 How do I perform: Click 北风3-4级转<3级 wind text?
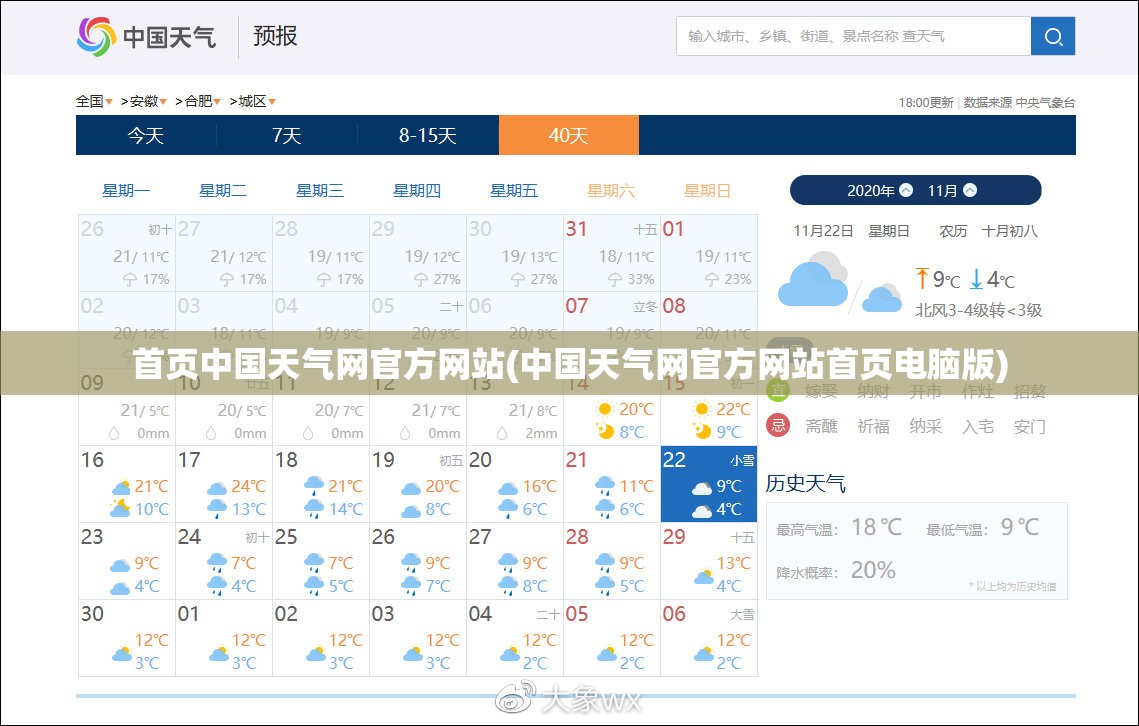tap(978, 310)
